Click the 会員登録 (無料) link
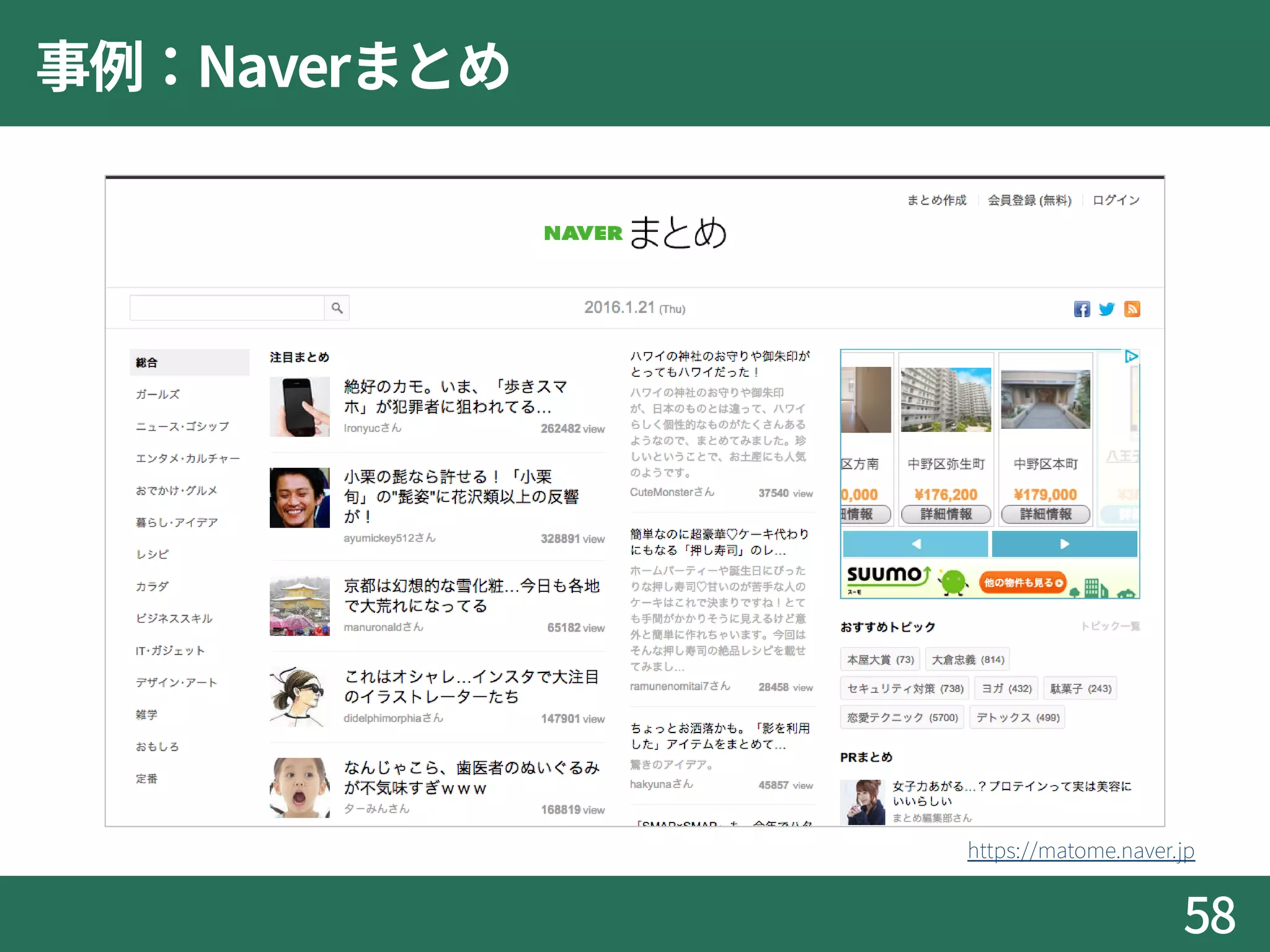The height and width of the screenshot is (952, 1270). (x=1030, y=200)
